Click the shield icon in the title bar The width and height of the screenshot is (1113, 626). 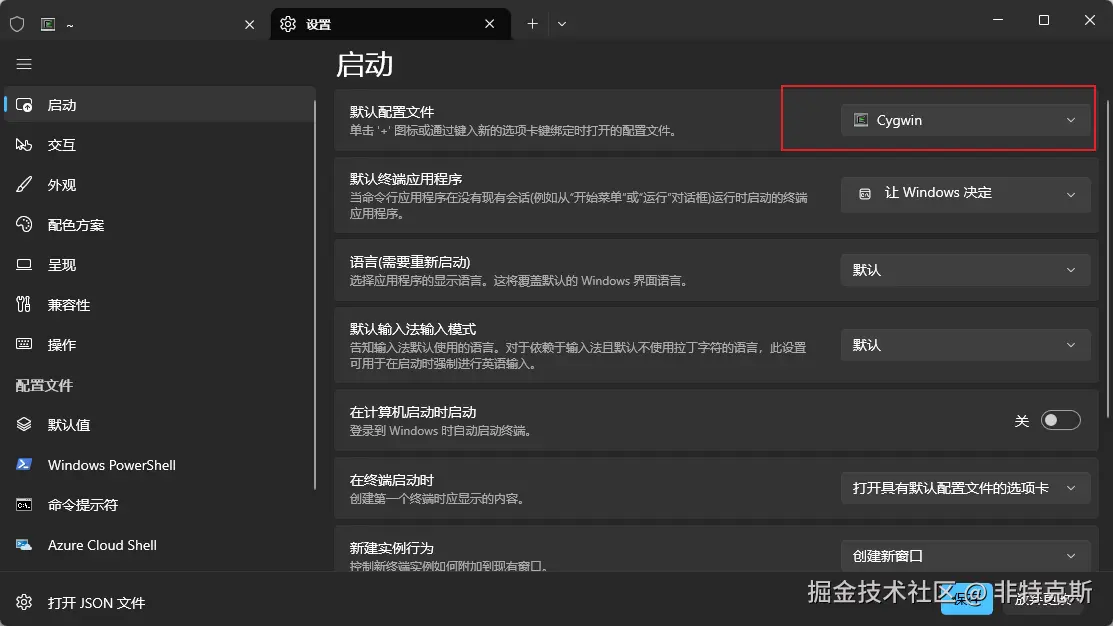pyautogui.click(x=17, y=24)
